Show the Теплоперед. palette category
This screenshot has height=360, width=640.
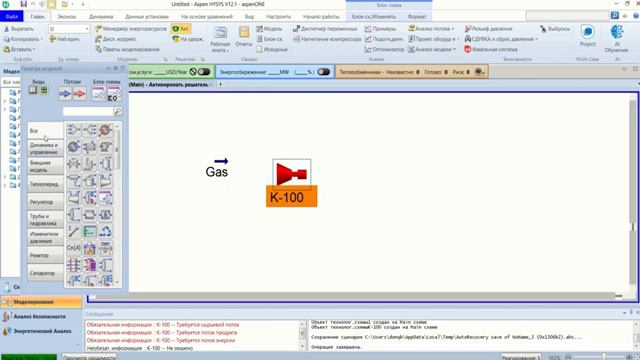[x=45, y=184]
